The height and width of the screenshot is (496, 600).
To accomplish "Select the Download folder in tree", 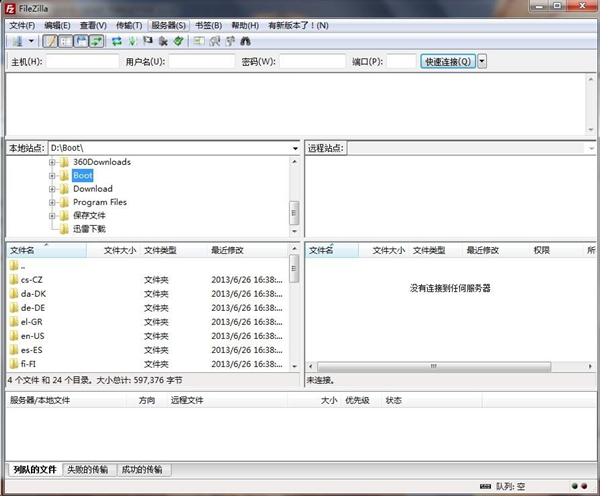I will [x=93, y=189].
